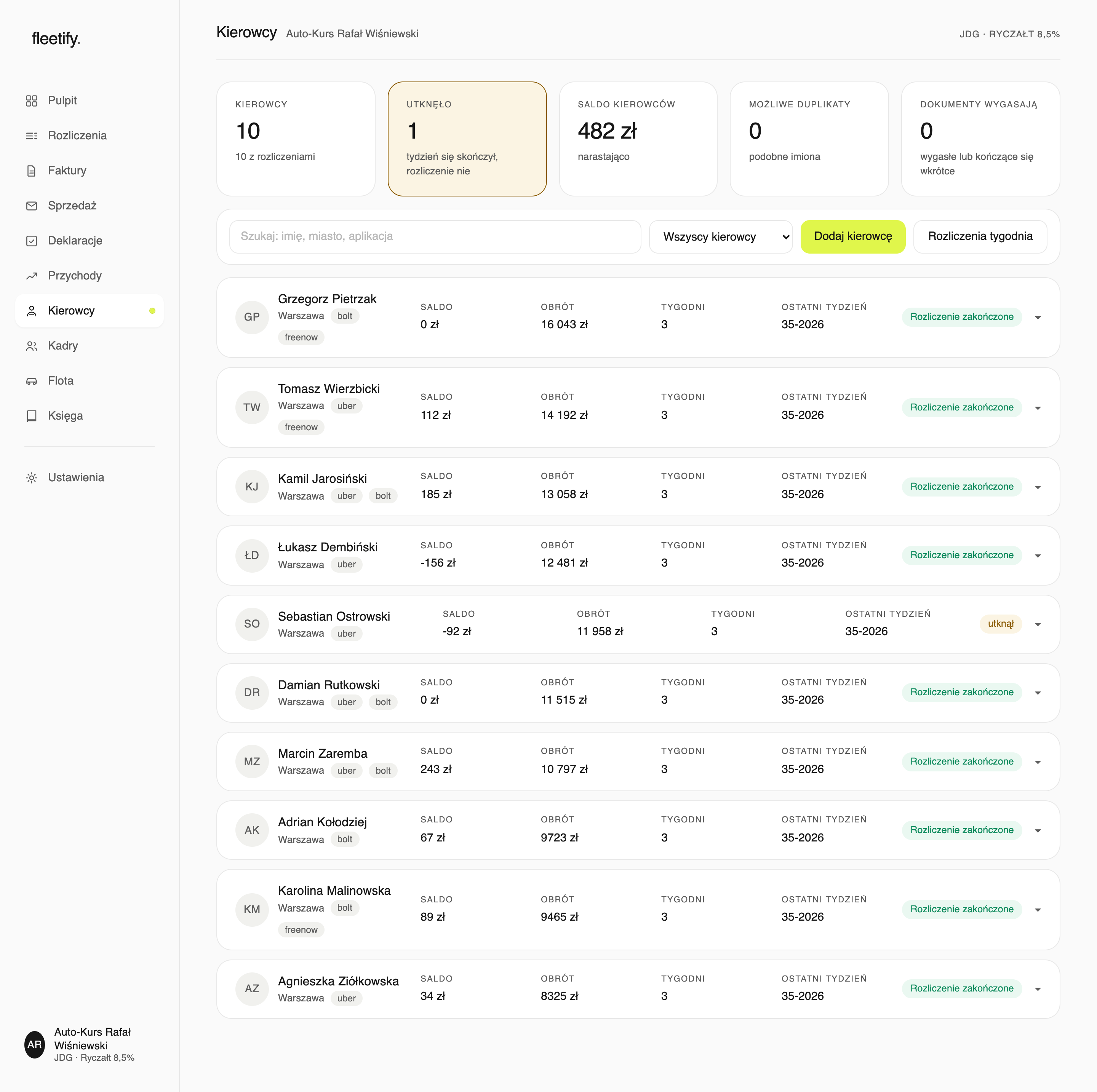Expand Sebastian Ostrowski row arrow
The image size is (1097, 1092).
pos(1037,624)
